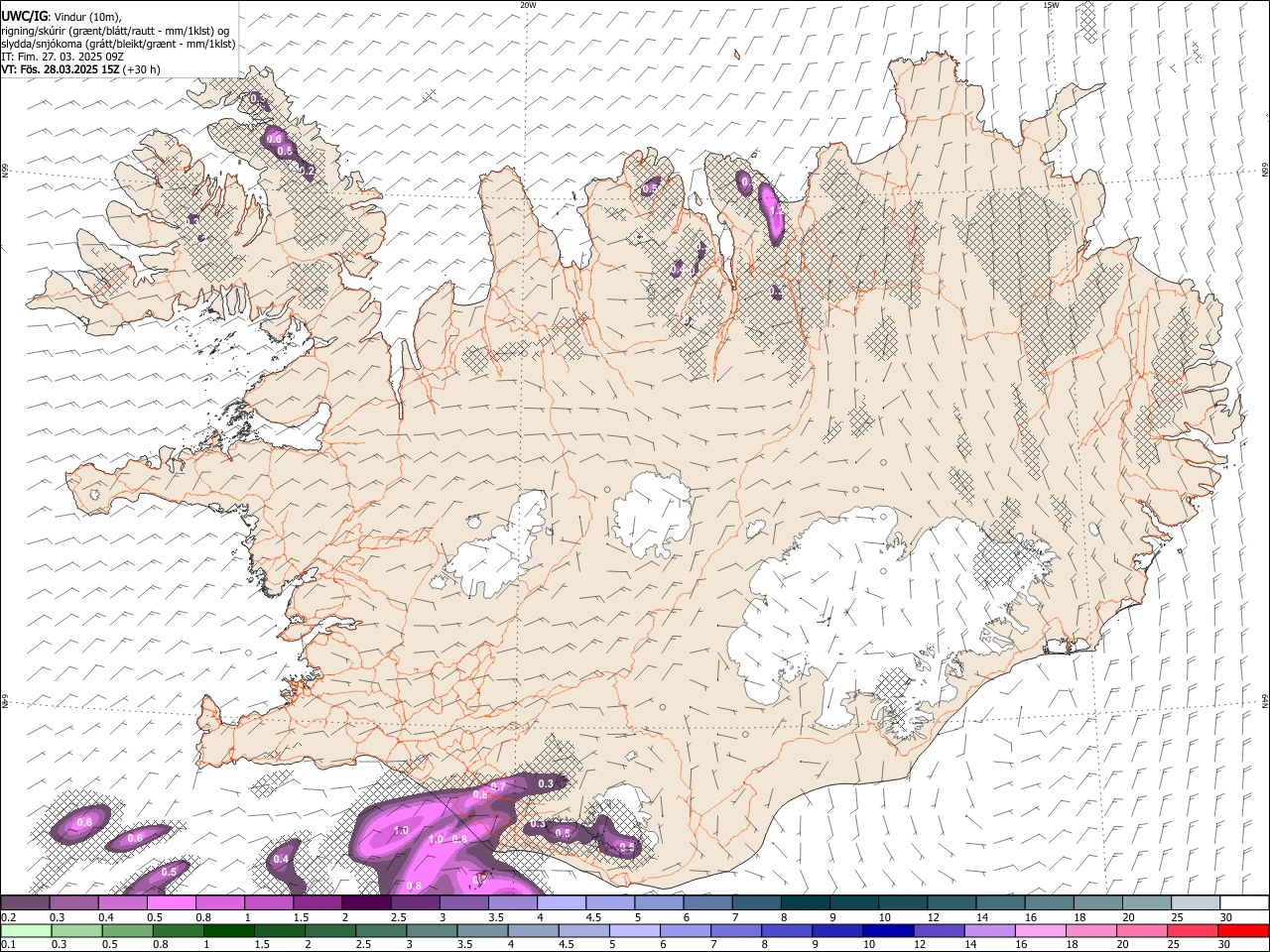Viewport: 1270px width, 952px height.
Task: Pick the 8–9 dark teal swatch, upper legend
Action: pos(806,902)
